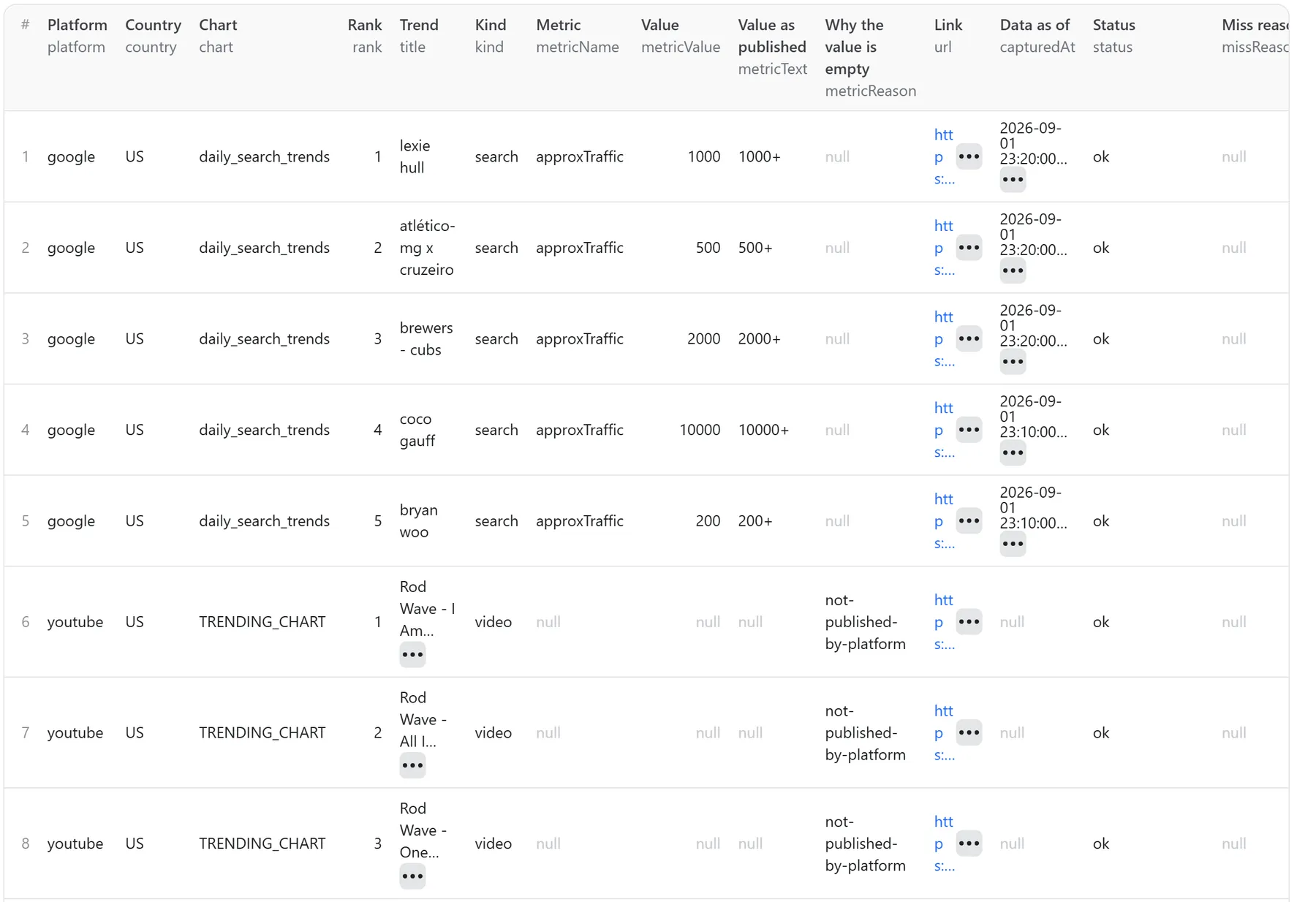Click the Miss reason column header
Viewport: 1316px width, 902px height.
click(1255, 36)
